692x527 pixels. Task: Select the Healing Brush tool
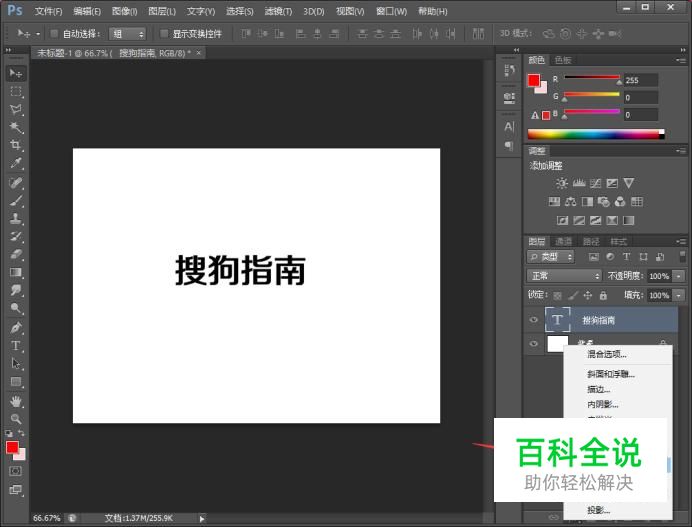click(x=16, y=183)
